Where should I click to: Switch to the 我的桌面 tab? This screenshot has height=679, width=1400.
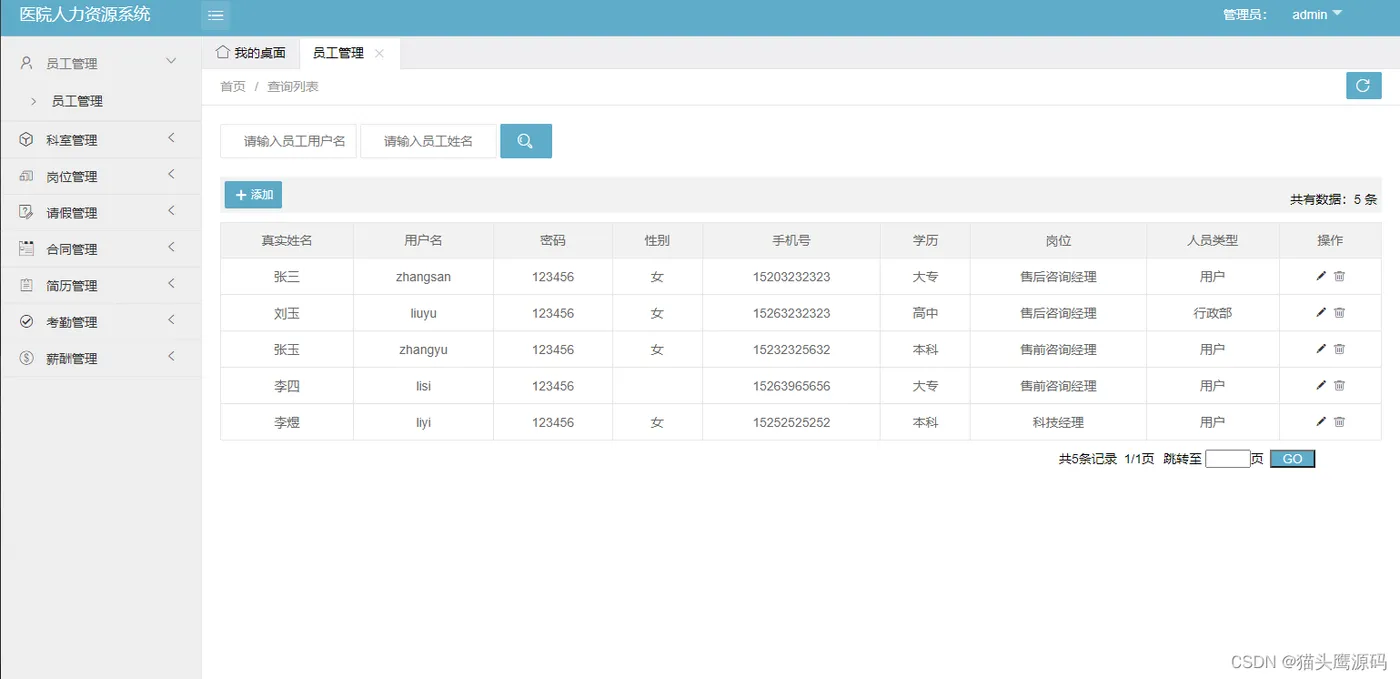pyautogui.click(x=251, y=53)
